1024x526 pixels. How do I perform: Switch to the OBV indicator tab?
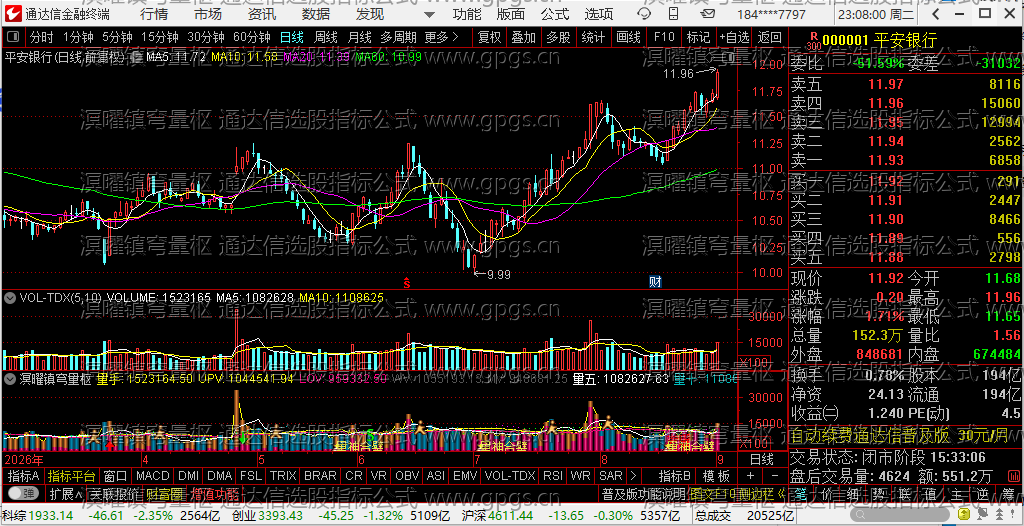point(408,476)
